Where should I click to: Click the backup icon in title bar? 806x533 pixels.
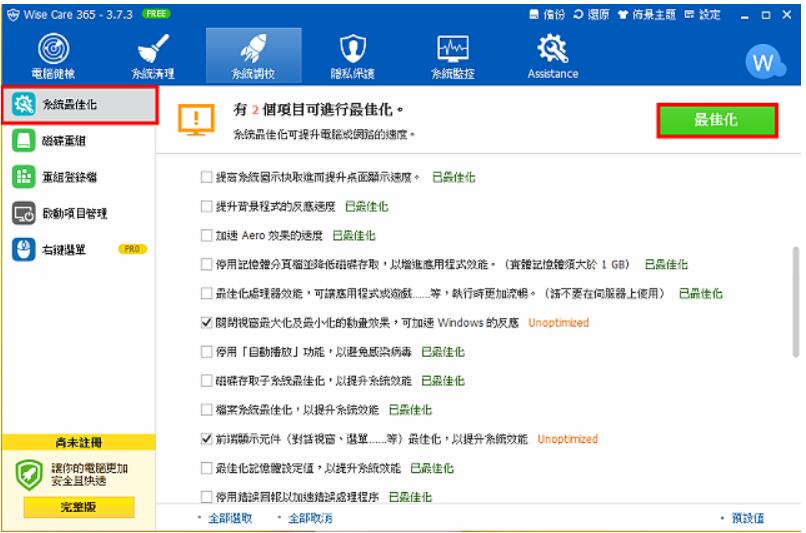pyautogui.click(x=534, y=14)
